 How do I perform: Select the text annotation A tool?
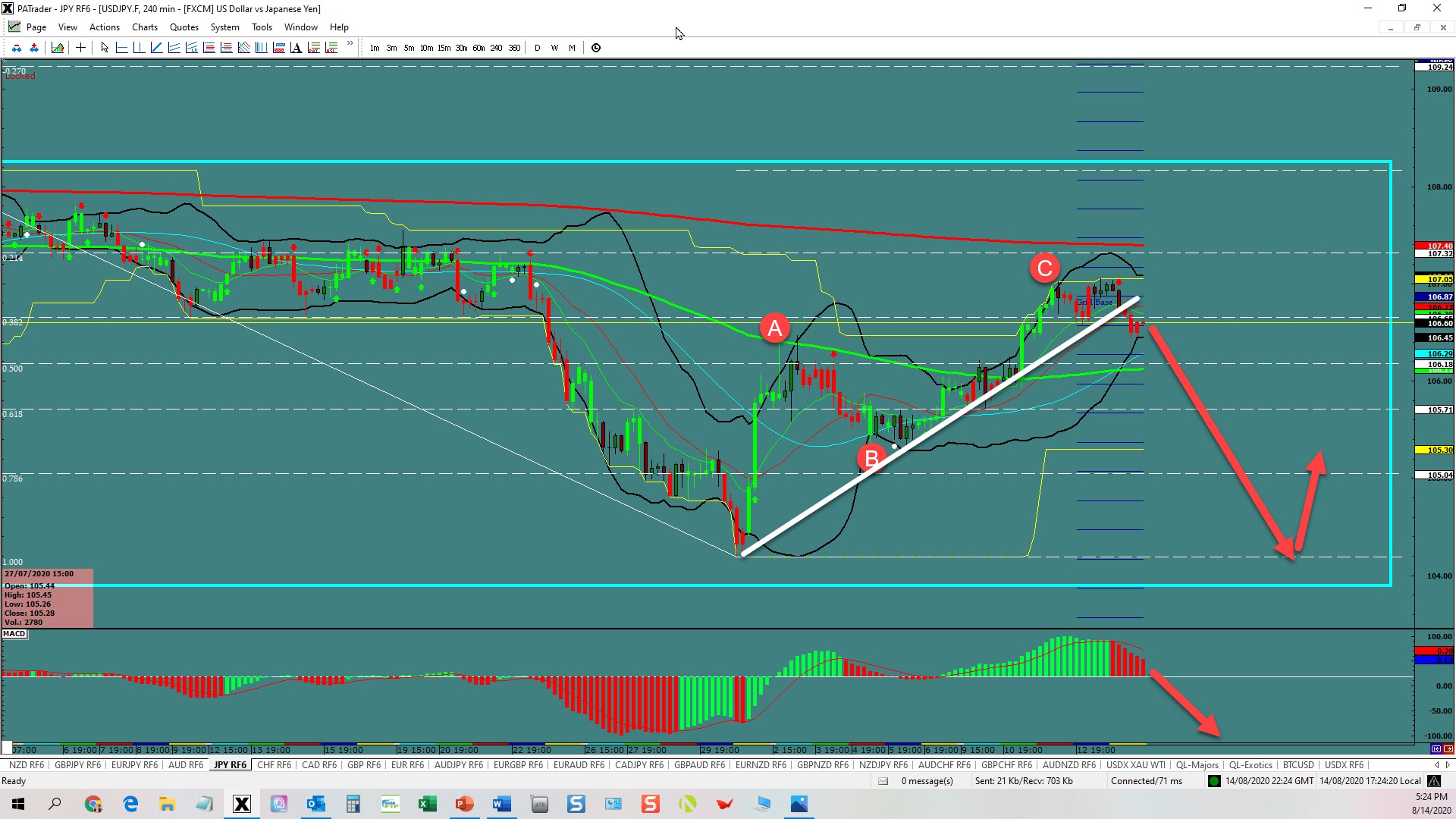point(296,48)
